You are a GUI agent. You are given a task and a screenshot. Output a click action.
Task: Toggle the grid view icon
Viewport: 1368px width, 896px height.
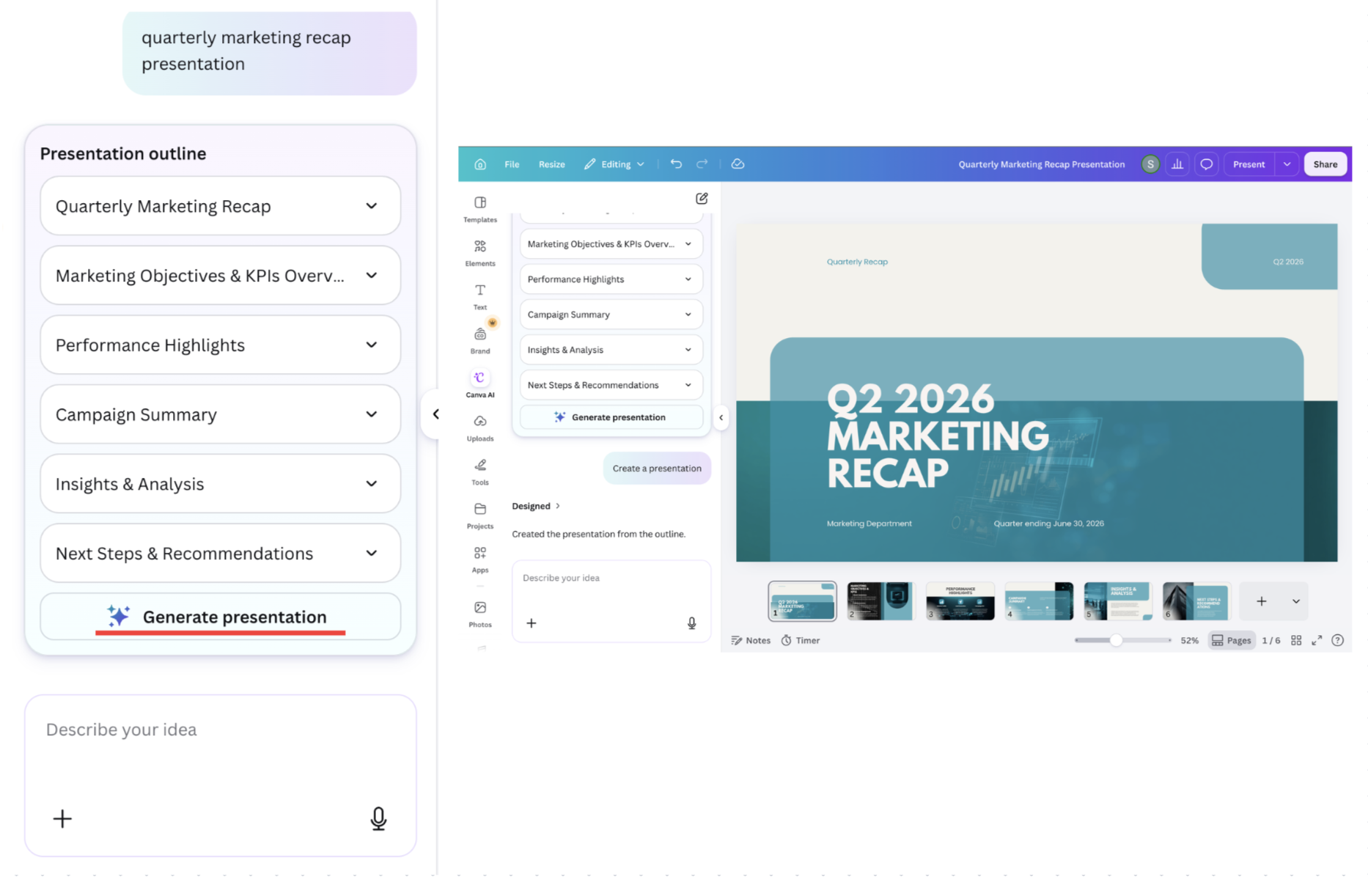point(1296,640)
